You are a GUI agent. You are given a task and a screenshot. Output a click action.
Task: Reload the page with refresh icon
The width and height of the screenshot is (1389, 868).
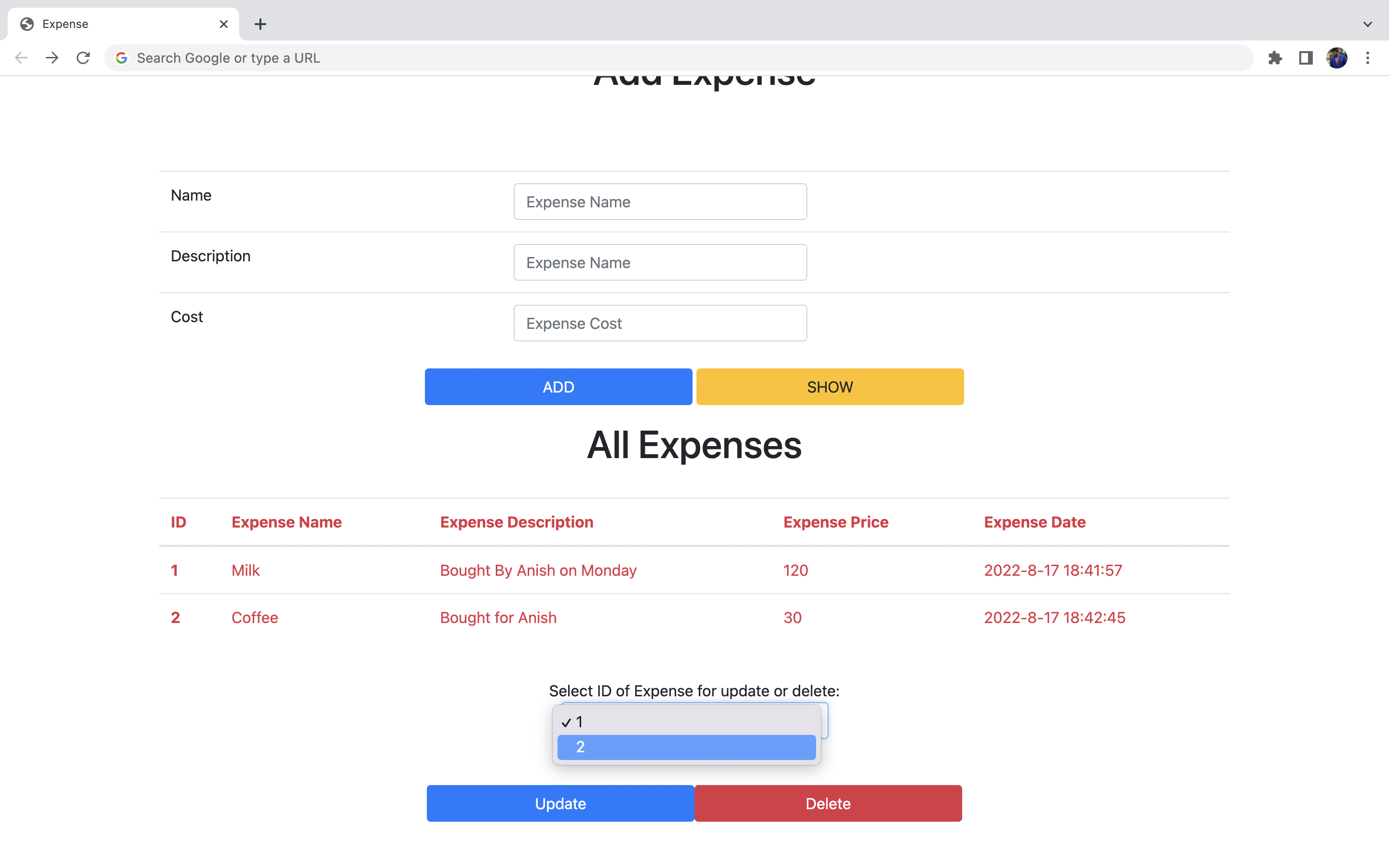[83, 58]
